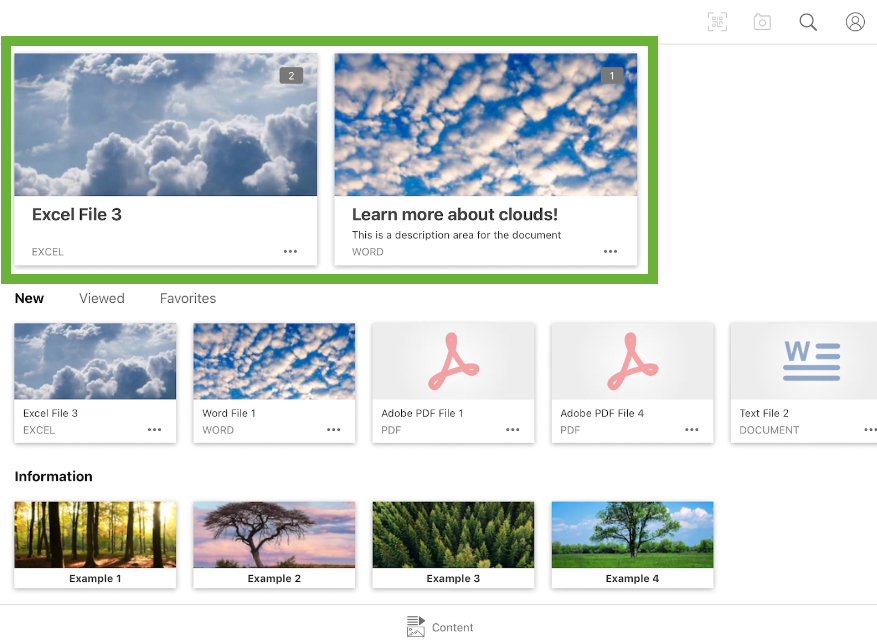
Task: Open the Example 1 forest image
Action: [95, 535]
